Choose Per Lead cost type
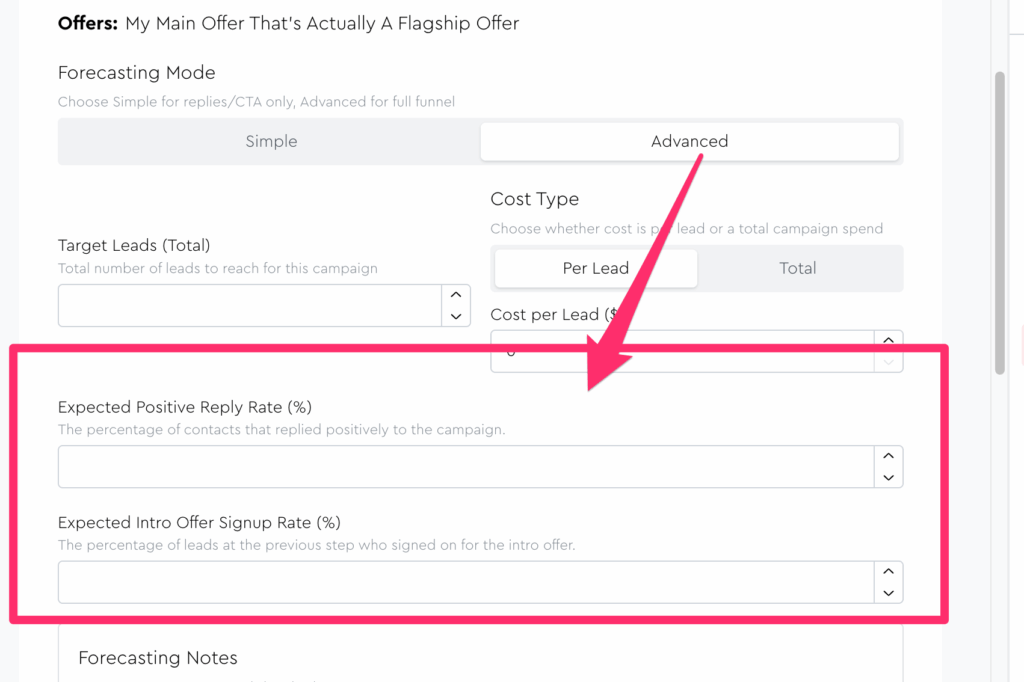The height and width of the screenshot is (682, 1024). [596, 268]
